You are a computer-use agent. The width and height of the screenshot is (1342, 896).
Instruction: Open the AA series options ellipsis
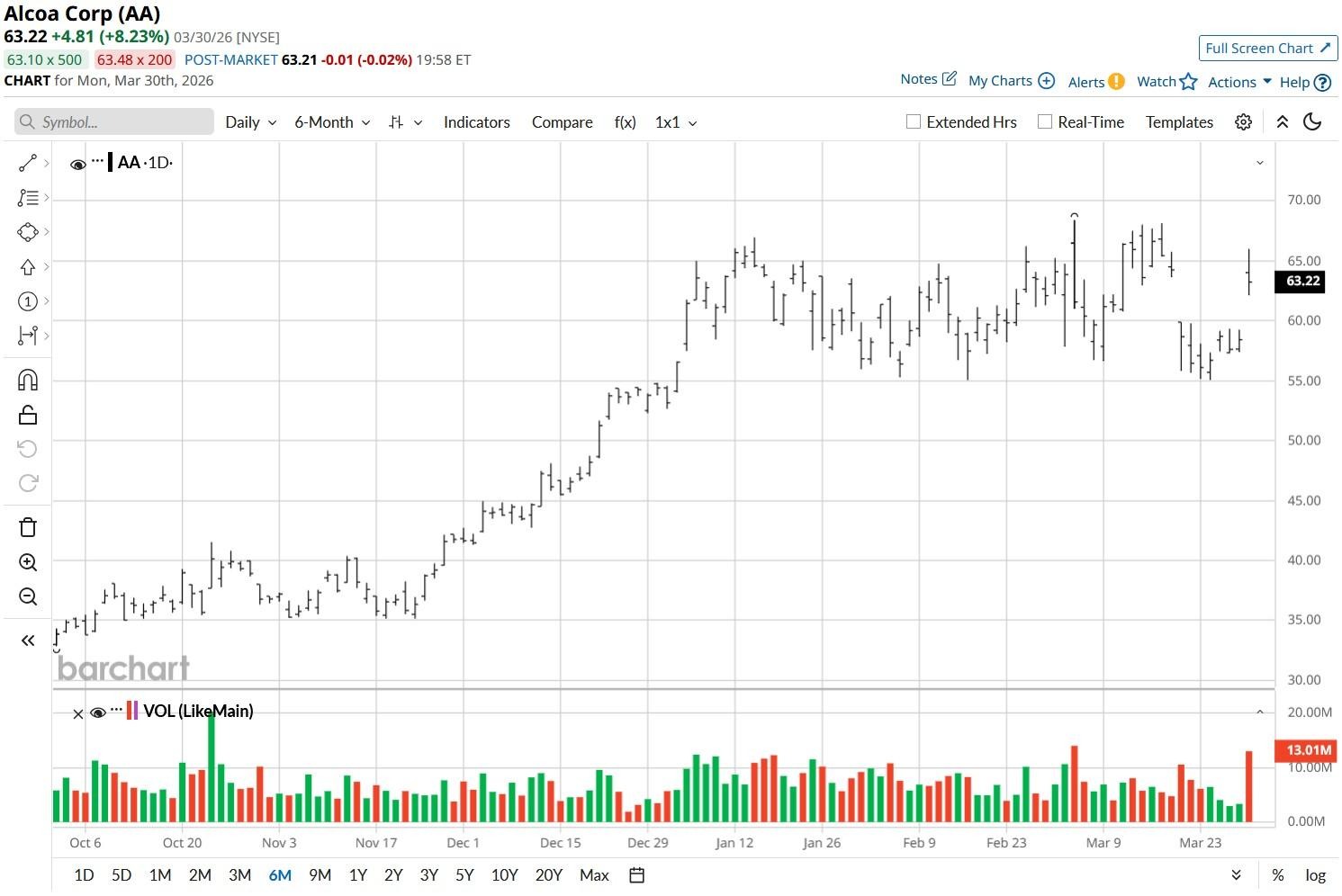pyautogui.click(x=98, y=162)
